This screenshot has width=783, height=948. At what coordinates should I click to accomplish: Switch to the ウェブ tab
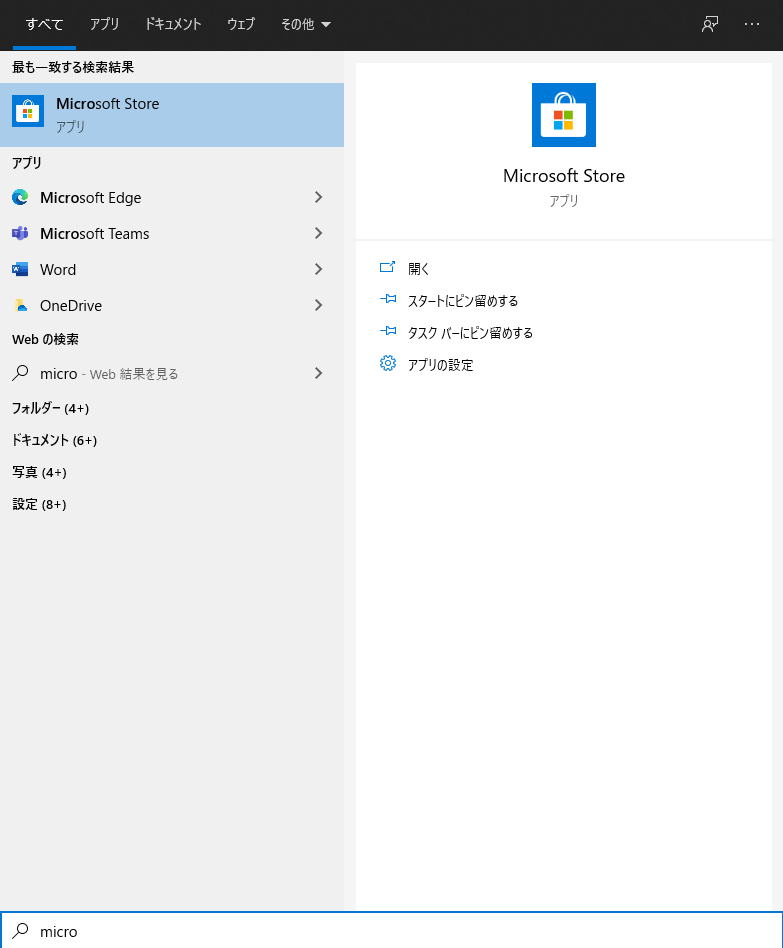pyautogui.click(x=241, y=24)
